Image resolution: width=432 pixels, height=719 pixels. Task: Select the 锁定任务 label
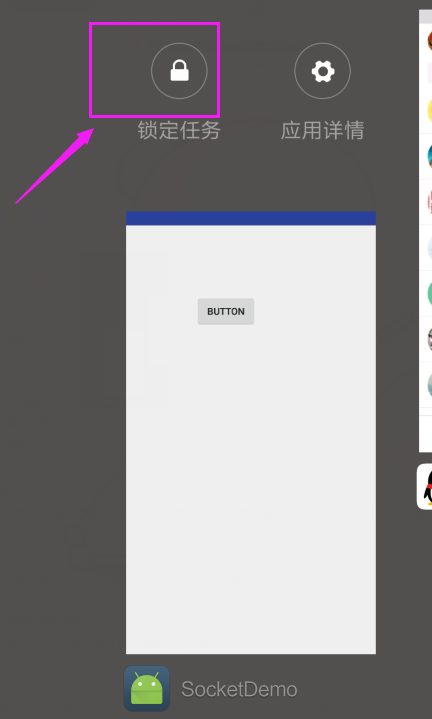179,130
